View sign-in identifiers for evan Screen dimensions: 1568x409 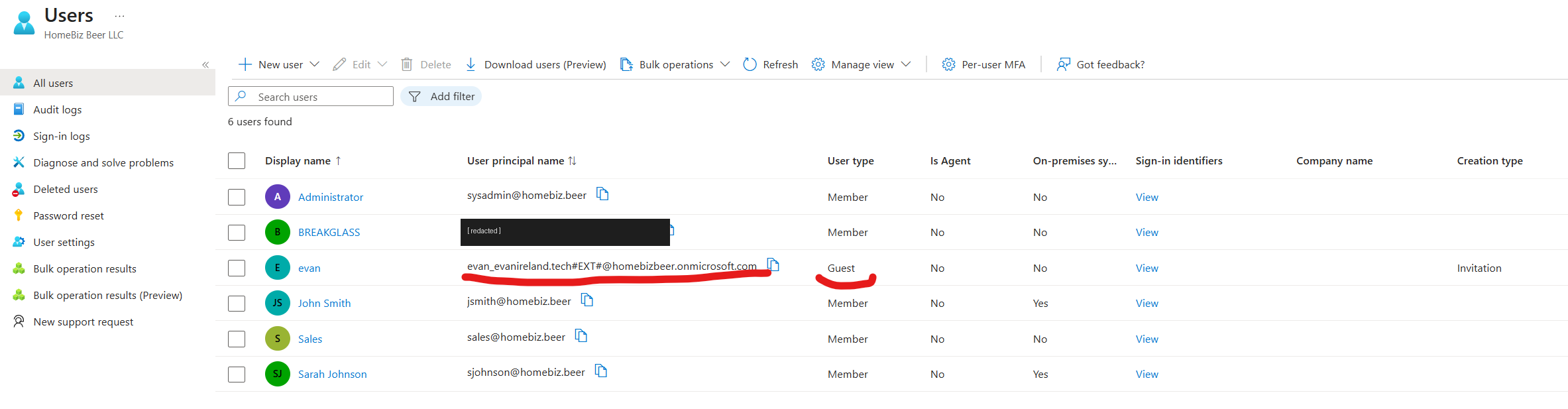(x=1147, y=268)
